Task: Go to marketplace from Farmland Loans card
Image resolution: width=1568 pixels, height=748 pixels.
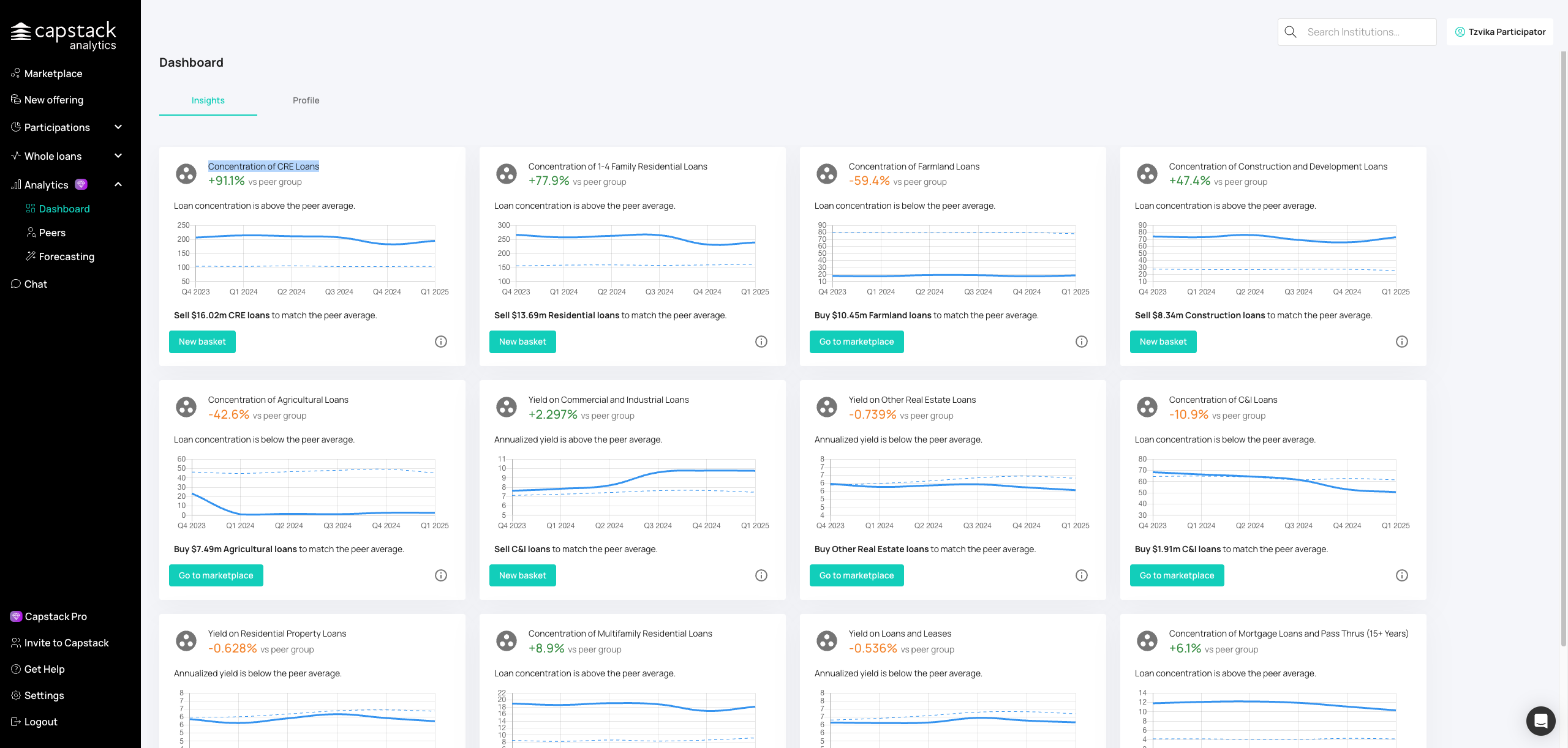Action: 856,342
